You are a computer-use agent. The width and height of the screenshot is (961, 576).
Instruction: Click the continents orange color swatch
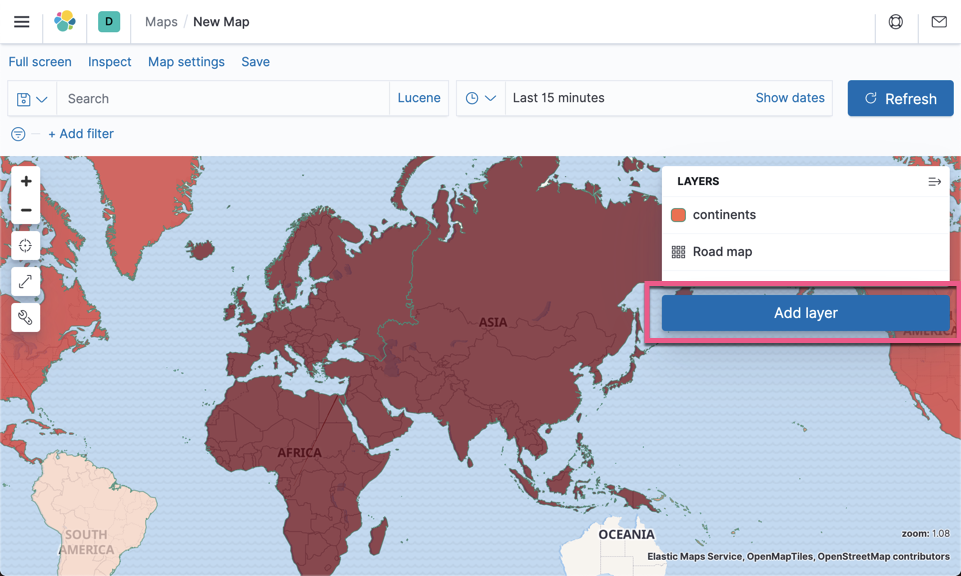point(678,215)
